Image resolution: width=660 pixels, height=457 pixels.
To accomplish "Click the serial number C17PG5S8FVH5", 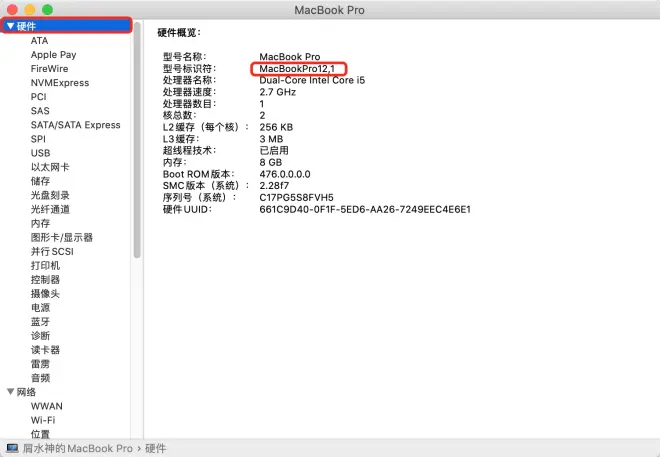I will (x=296, y=197).
